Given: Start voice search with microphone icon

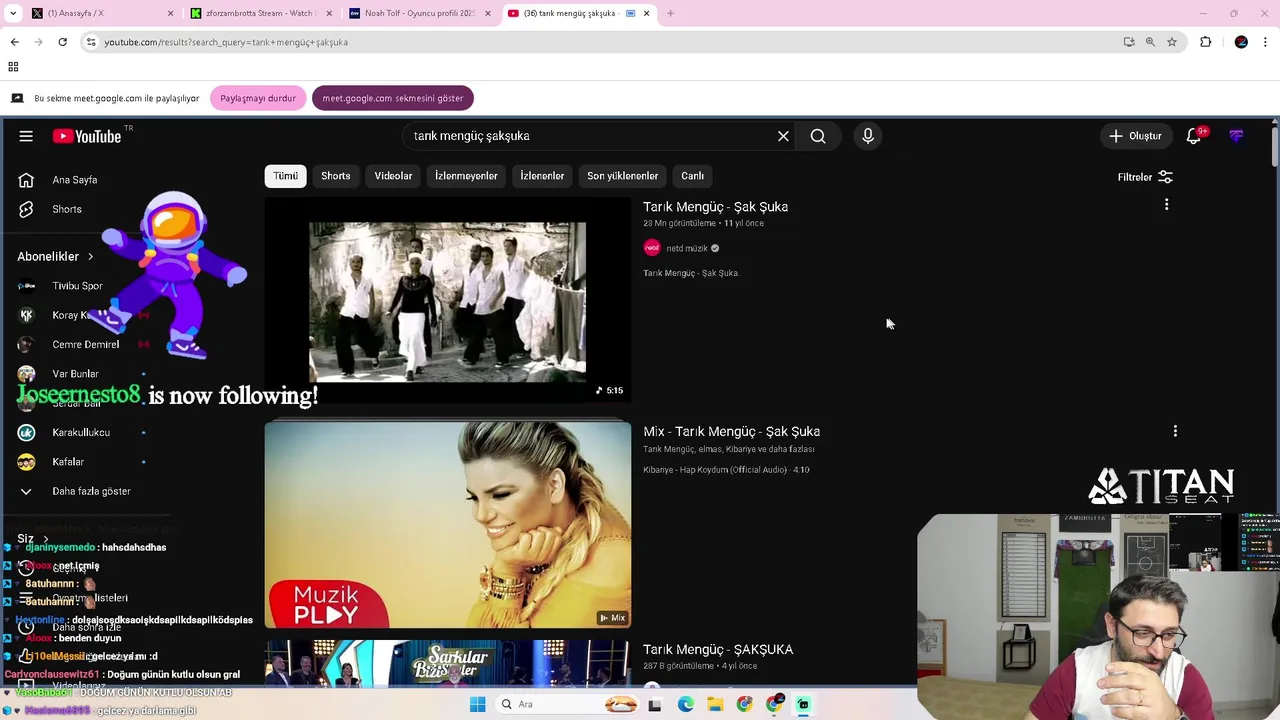Looking at the screenshot, I should click(x=868, y=136).
